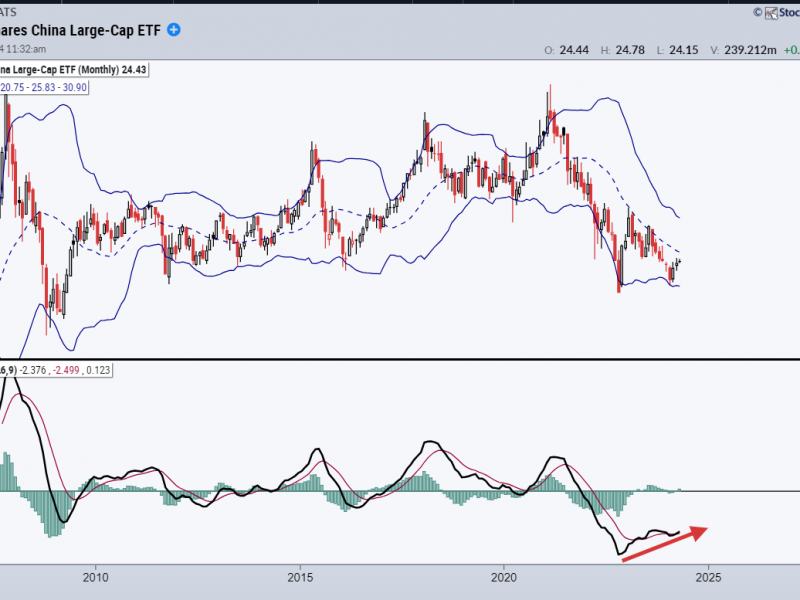Click the 11:32:am timestamp
This screenshot has height=600, width=800.
click(27, 49)
